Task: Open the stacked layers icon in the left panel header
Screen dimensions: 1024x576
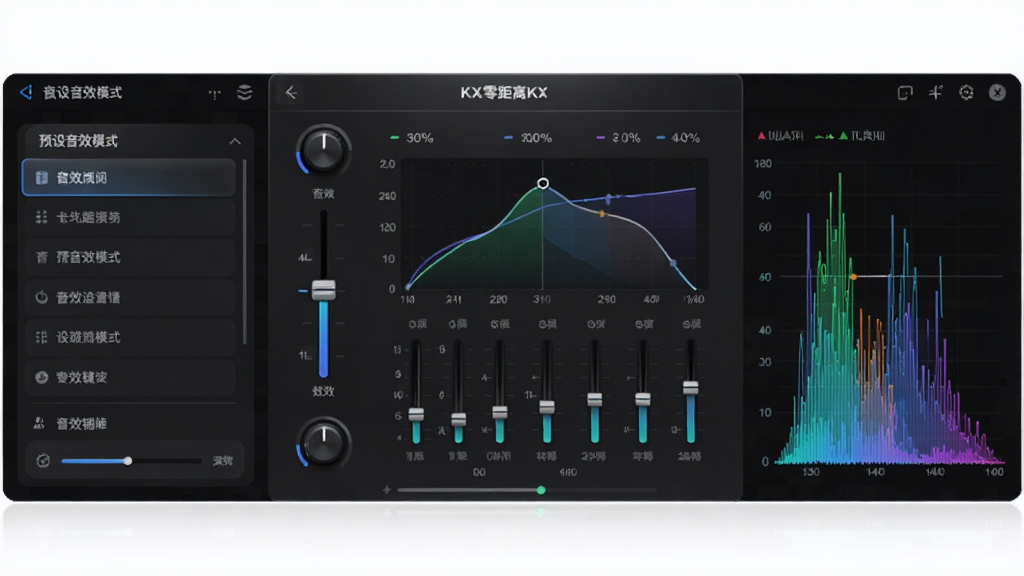Action: (245, 92)
